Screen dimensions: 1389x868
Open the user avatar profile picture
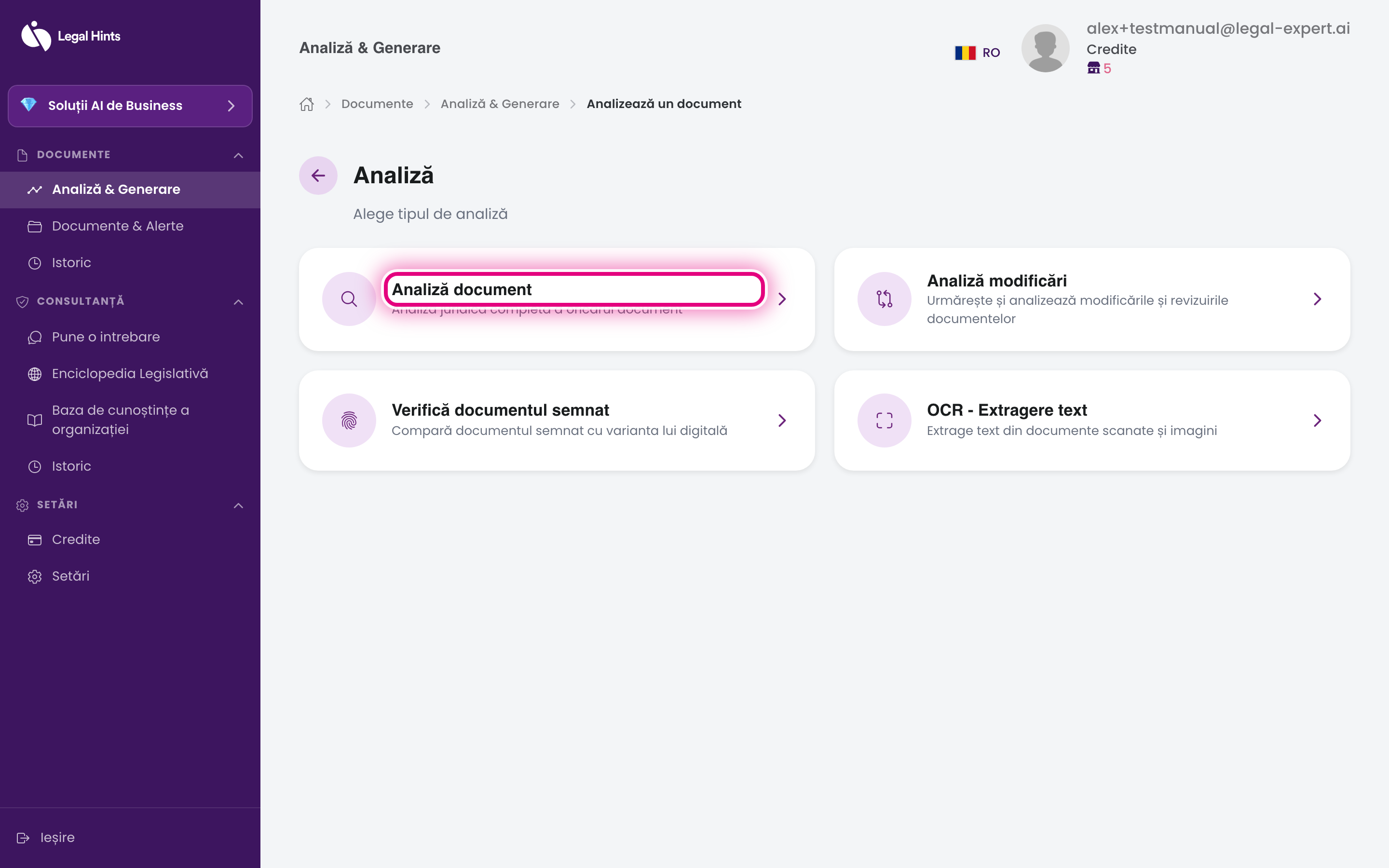tap(1045, 48)
